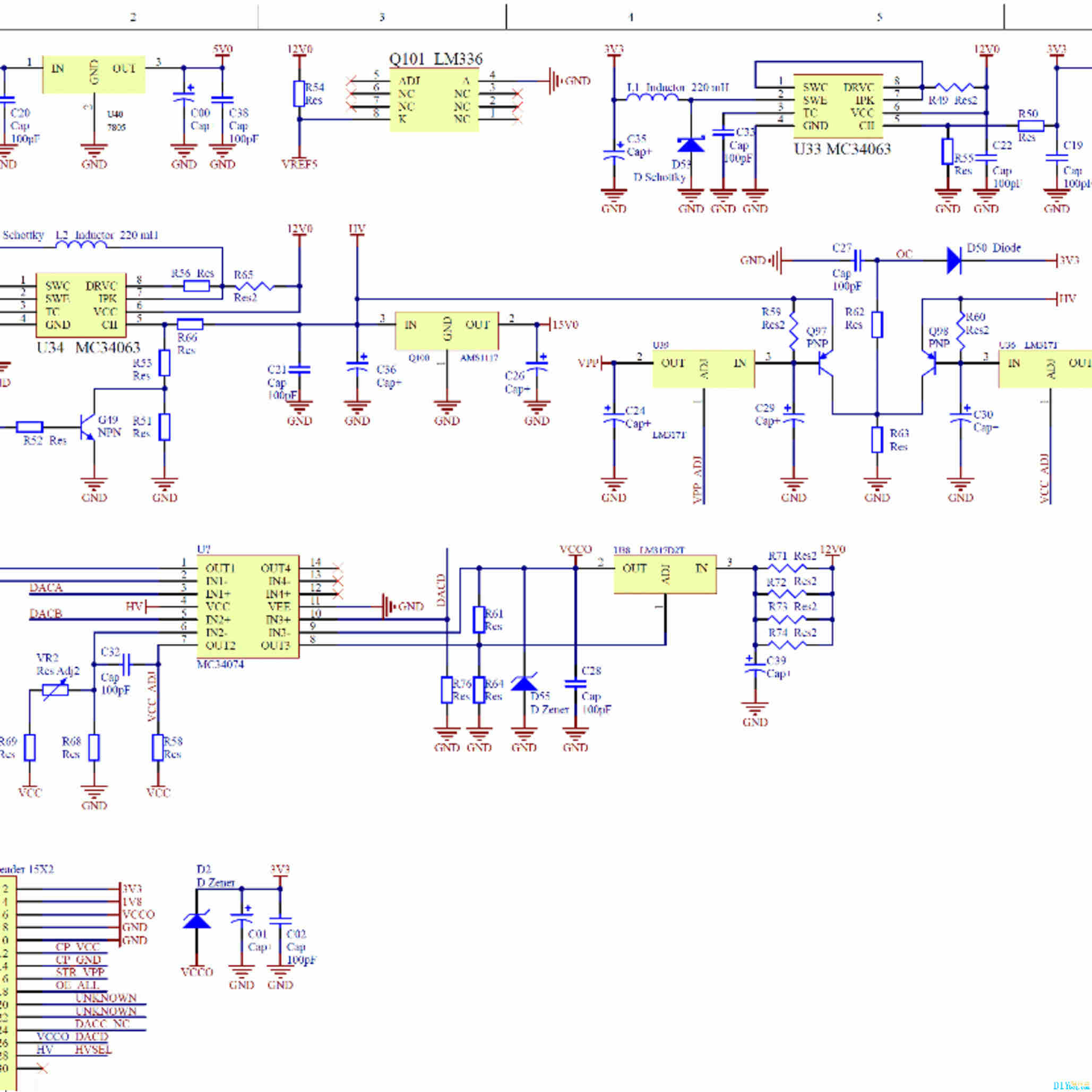The width and height of the screenshot is (1092, 1092).
Task: Click the 15V0 power port label
Action: click(x=565, y=325)
